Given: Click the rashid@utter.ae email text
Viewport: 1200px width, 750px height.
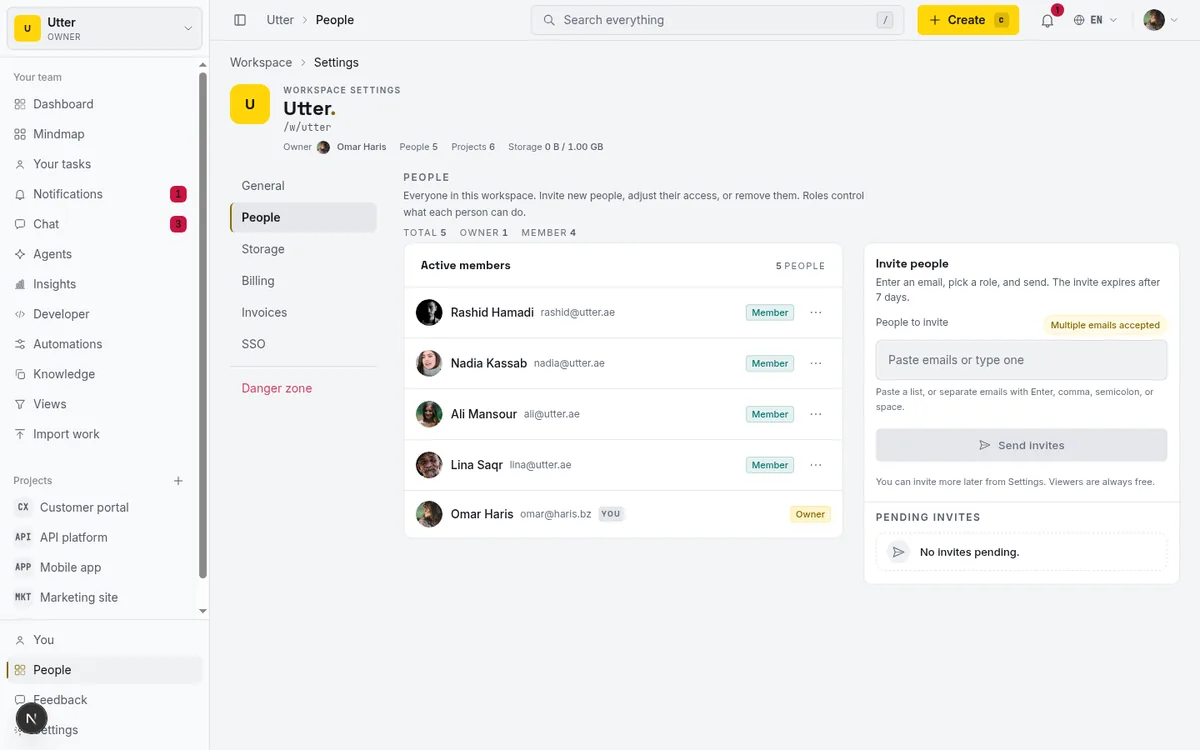Looking at the screenshot, I should pos(578,313).
